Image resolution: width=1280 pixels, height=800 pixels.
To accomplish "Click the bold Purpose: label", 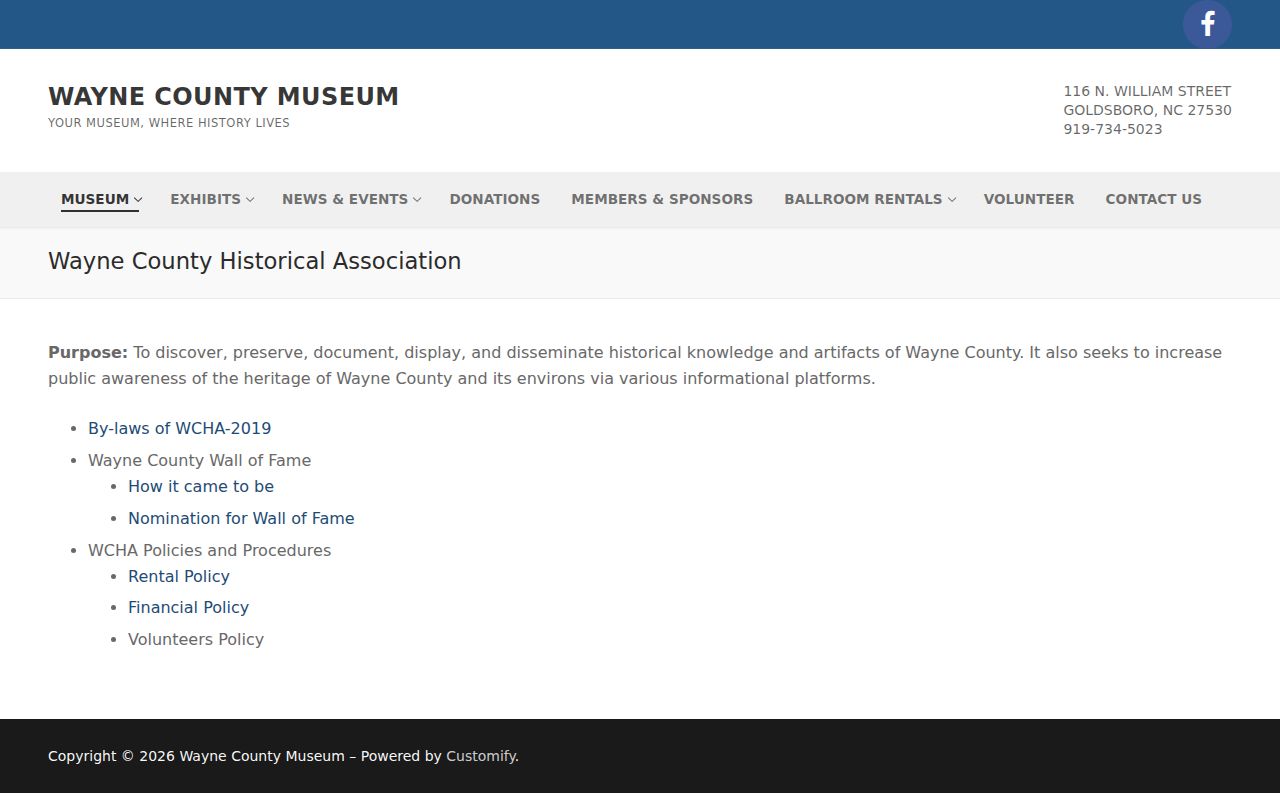I will [88, 352].
